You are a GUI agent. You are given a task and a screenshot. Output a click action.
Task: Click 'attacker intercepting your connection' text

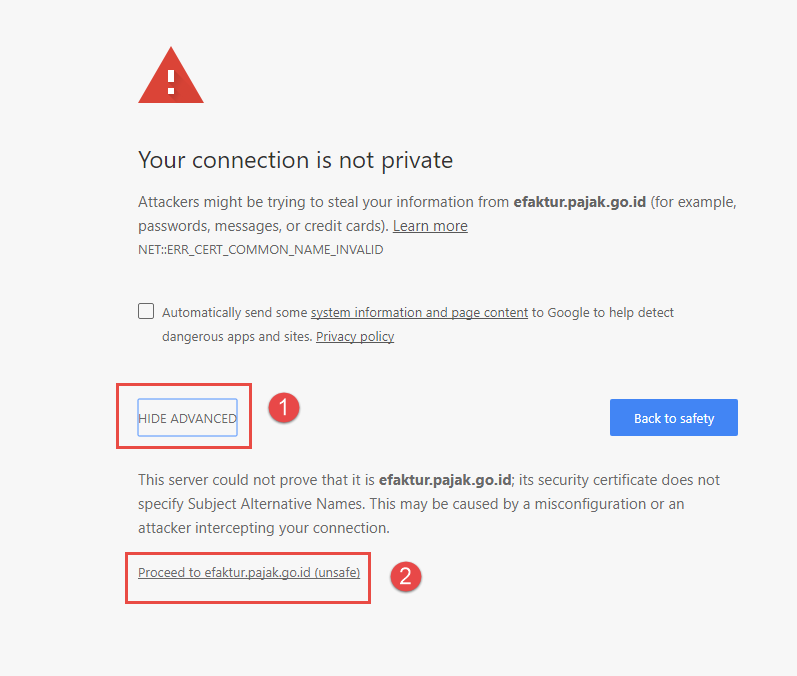(x=263, y=528)
